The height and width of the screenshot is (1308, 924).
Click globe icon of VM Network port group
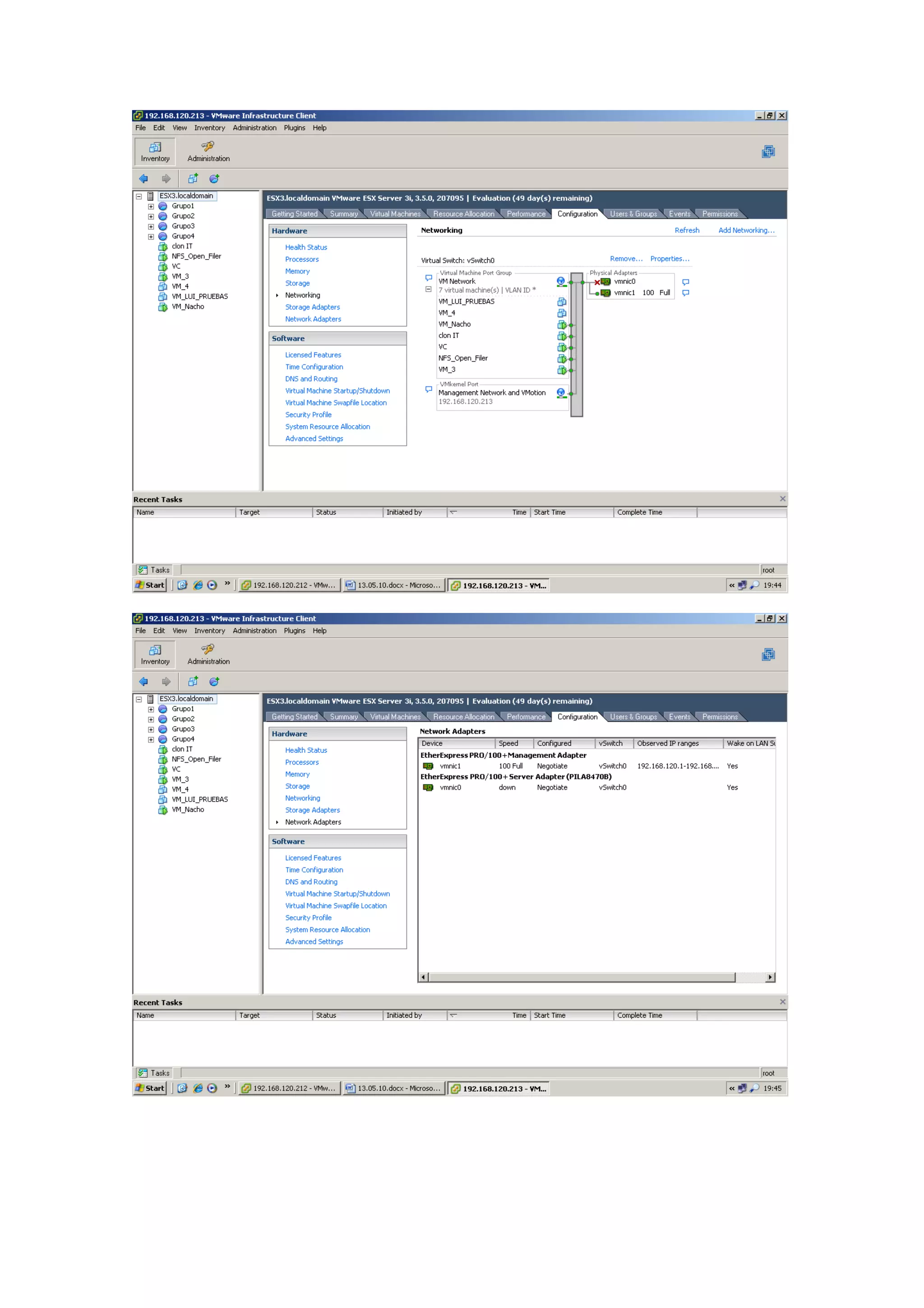point(561,281)
